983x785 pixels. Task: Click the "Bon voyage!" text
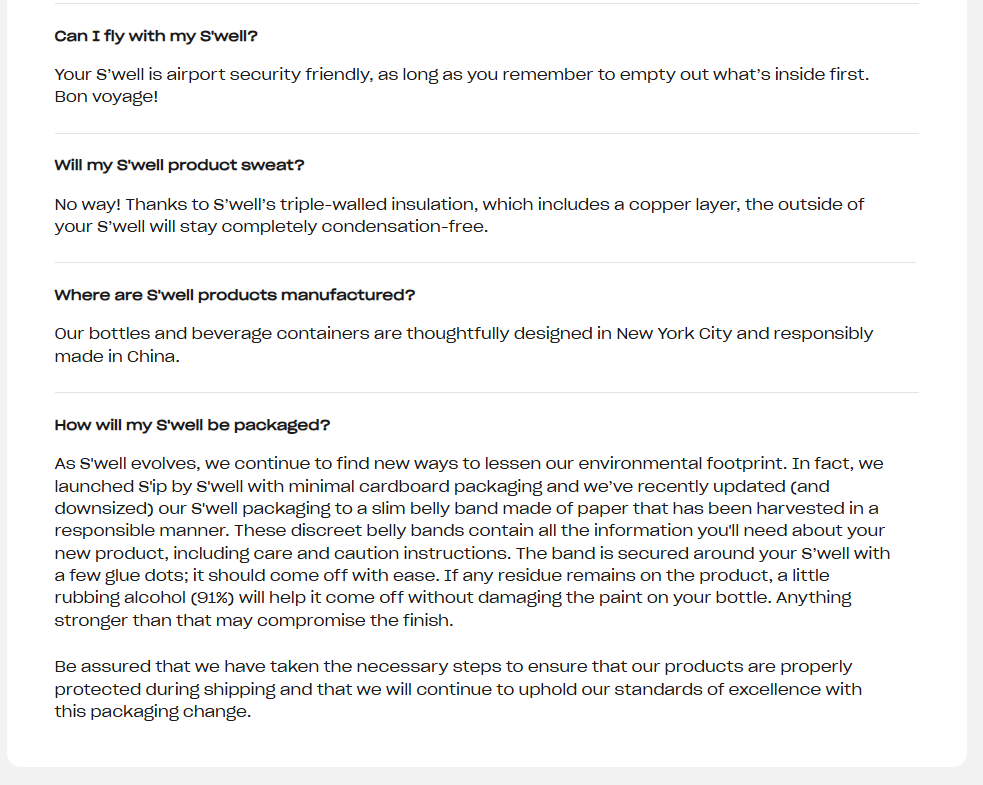(x=106, y=97)
